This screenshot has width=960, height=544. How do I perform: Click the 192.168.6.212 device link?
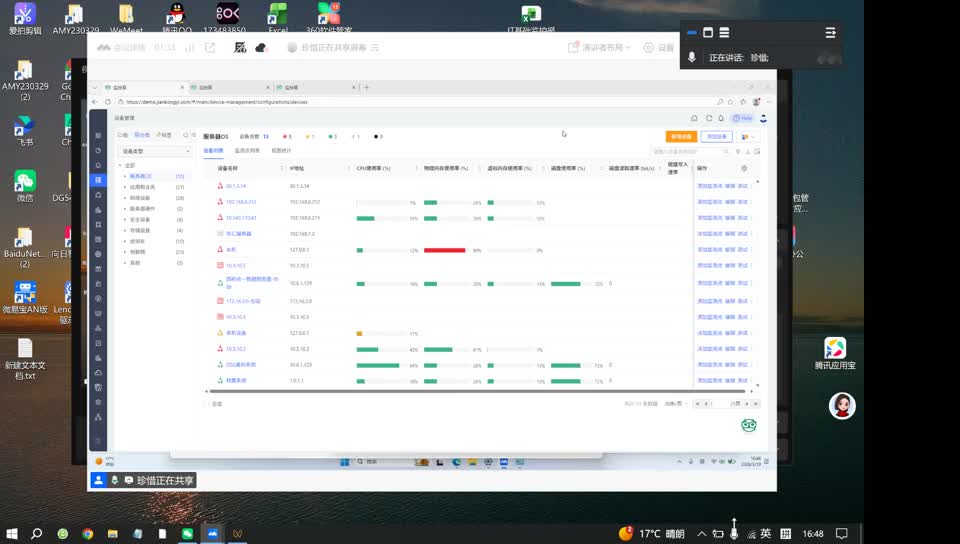[x=241, y=202]
